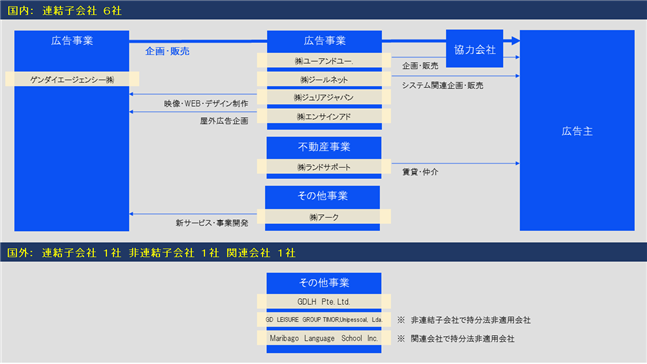
Task: Select the 映像・WEB・デザイン制作 label
Action: pos(206,104)
